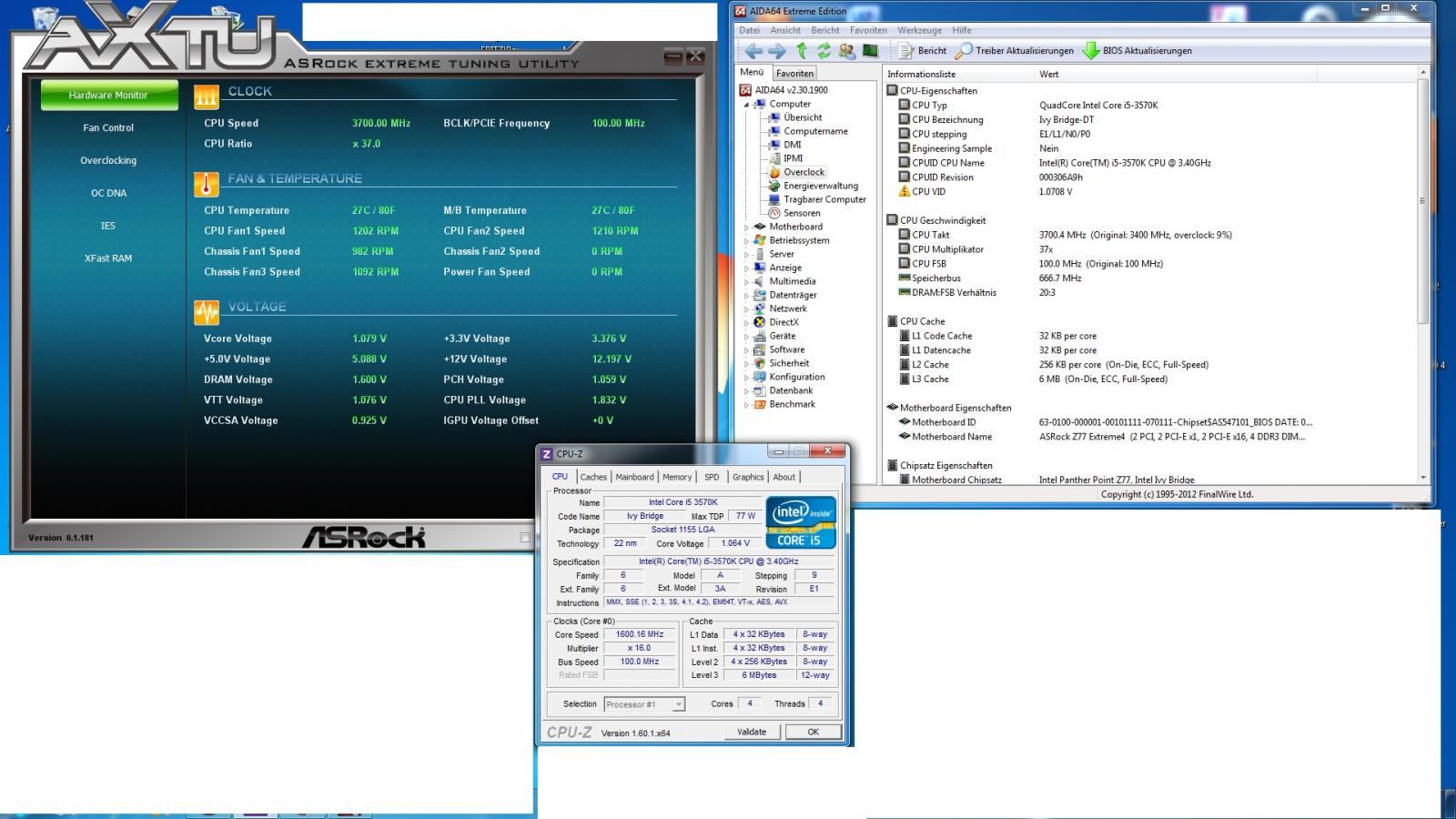This screenshot has height=819, width=1456.
Task: Click the AIDA64 list vertical scrollbar
Action: 1422,273
